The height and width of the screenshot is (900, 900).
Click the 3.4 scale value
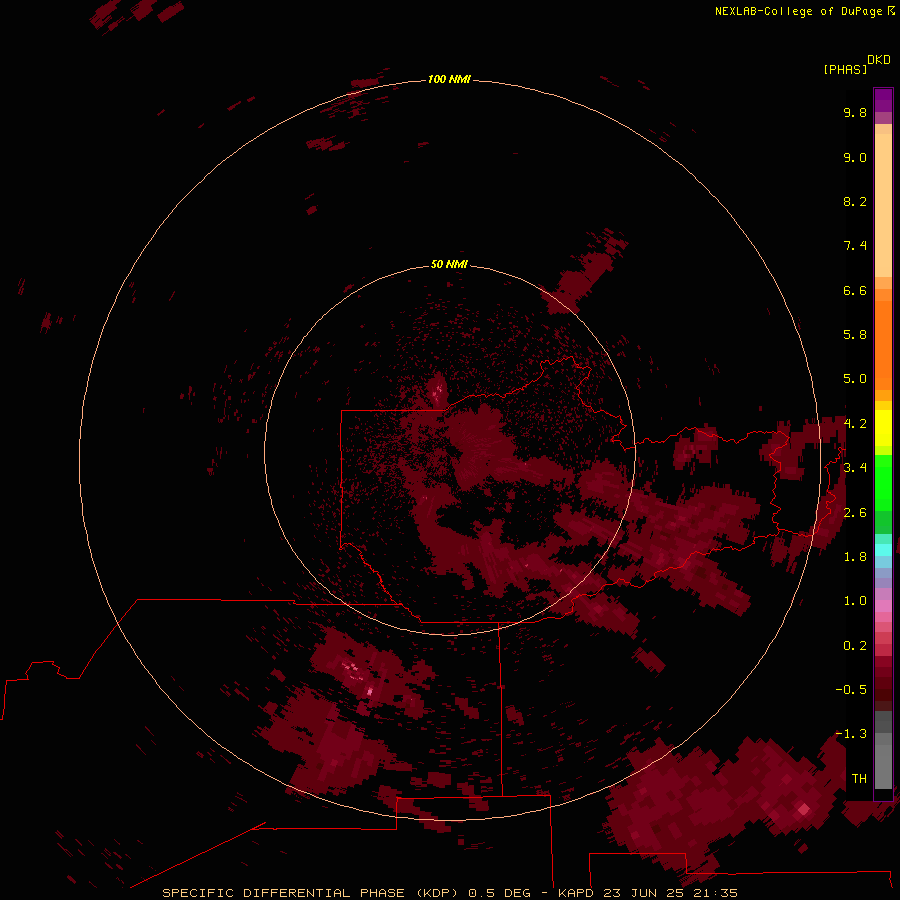[x=855, y=468]
